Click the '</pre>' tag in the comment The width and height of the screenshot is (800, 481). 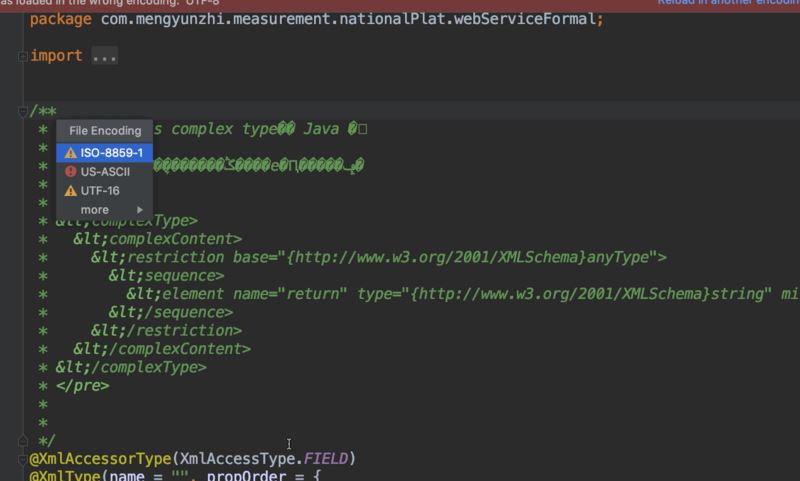[82, 386]
